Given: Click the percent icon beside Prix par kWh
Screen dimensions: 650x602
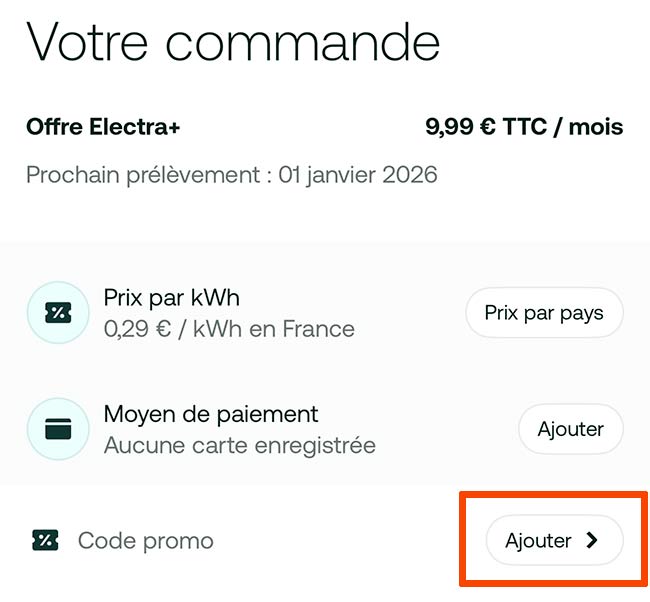Looking at the screenshot, I should click(58, 313).
